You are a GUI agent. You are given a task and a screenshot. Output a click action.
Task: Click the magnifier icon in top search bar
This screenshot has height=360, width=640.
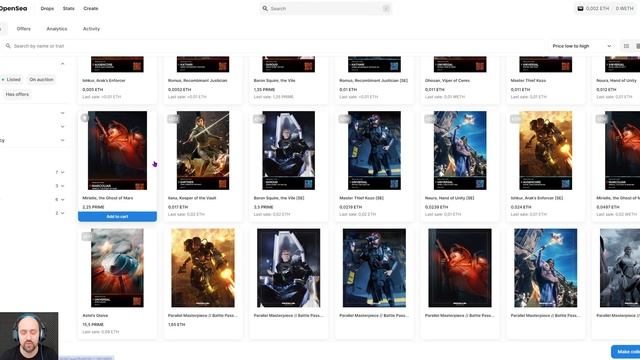[265, 8]
